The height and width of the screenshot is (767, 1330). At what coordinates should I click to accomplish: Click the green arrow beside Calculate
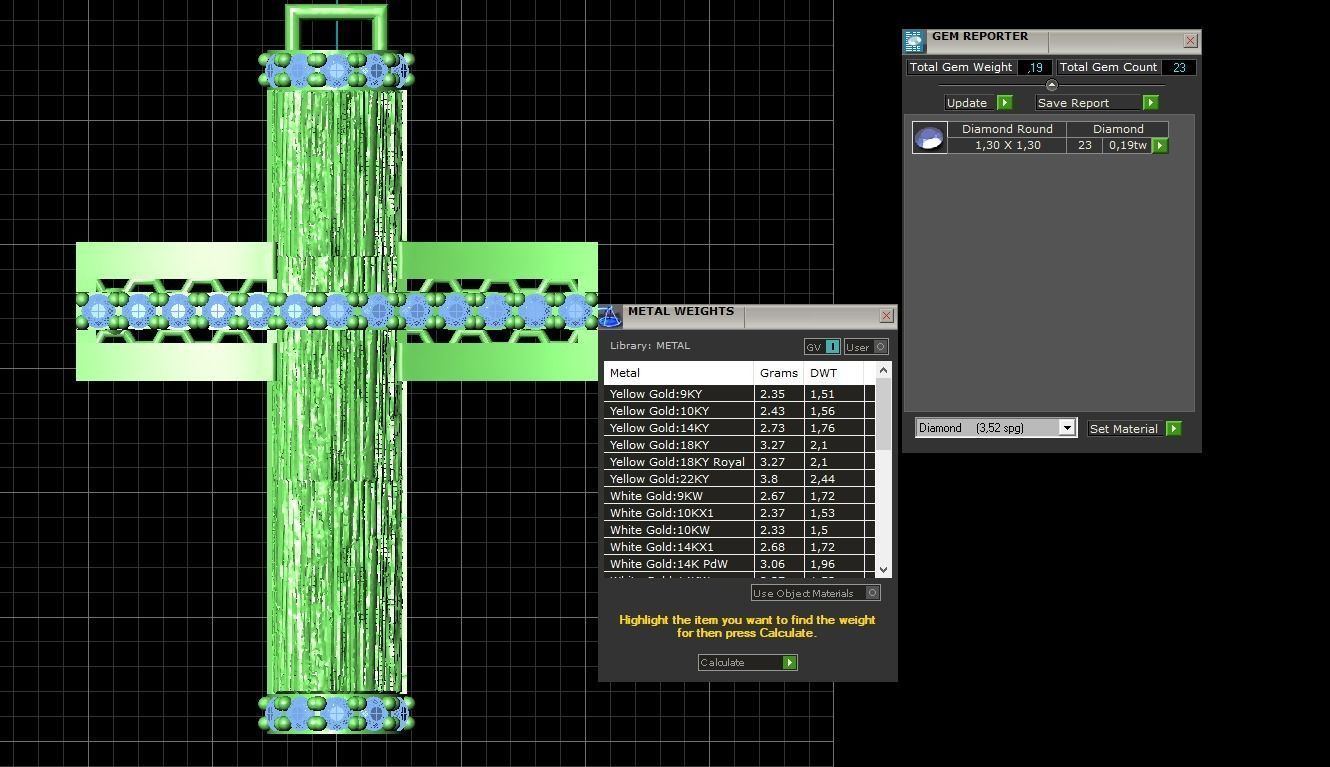[x=790, y=663]
